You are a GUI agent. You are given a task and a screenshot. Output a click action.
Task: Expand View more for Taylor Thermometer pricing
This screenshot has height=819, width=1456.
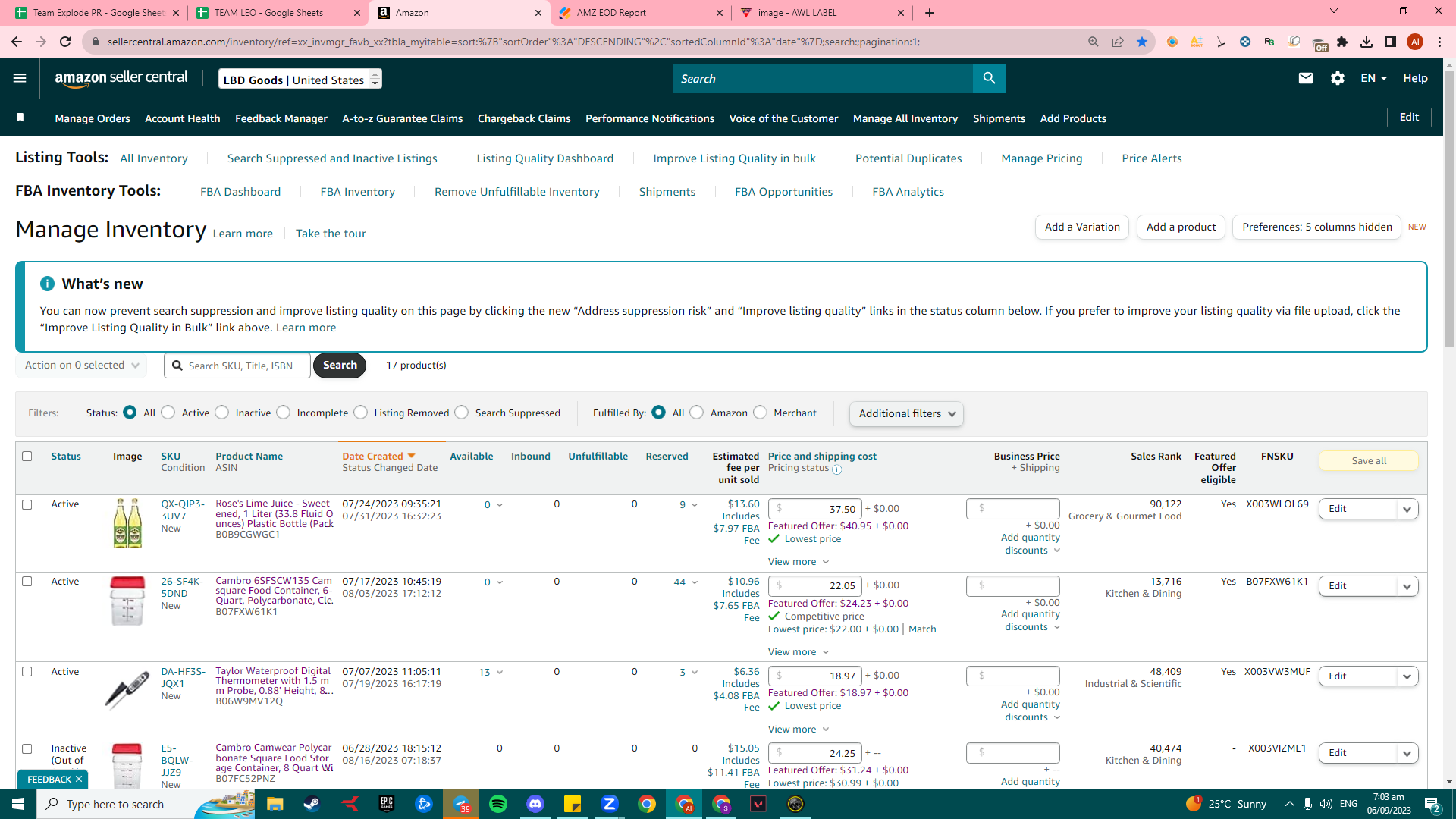(x=798, y=729)
